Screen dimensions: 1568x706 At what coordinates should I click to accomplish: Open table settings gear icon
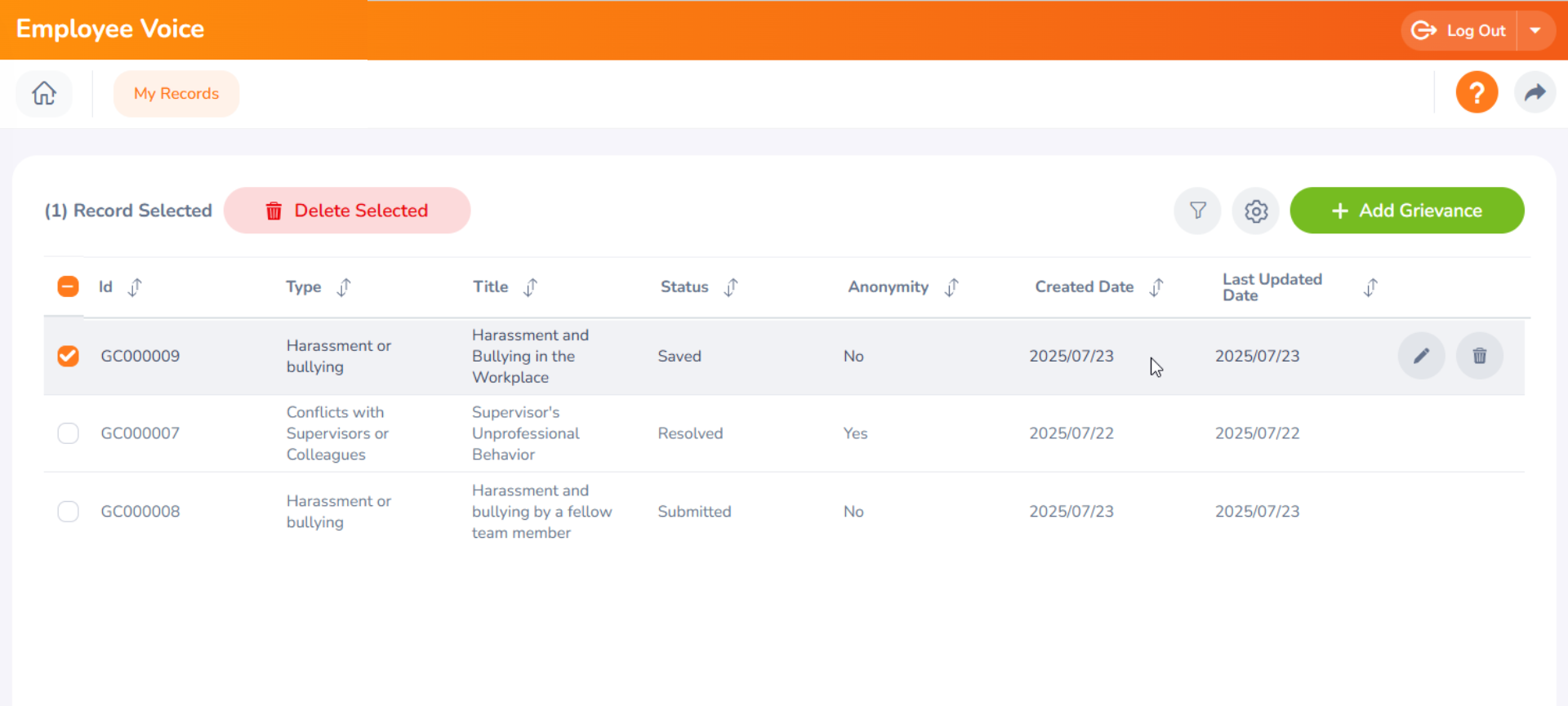click(1255, 211)
